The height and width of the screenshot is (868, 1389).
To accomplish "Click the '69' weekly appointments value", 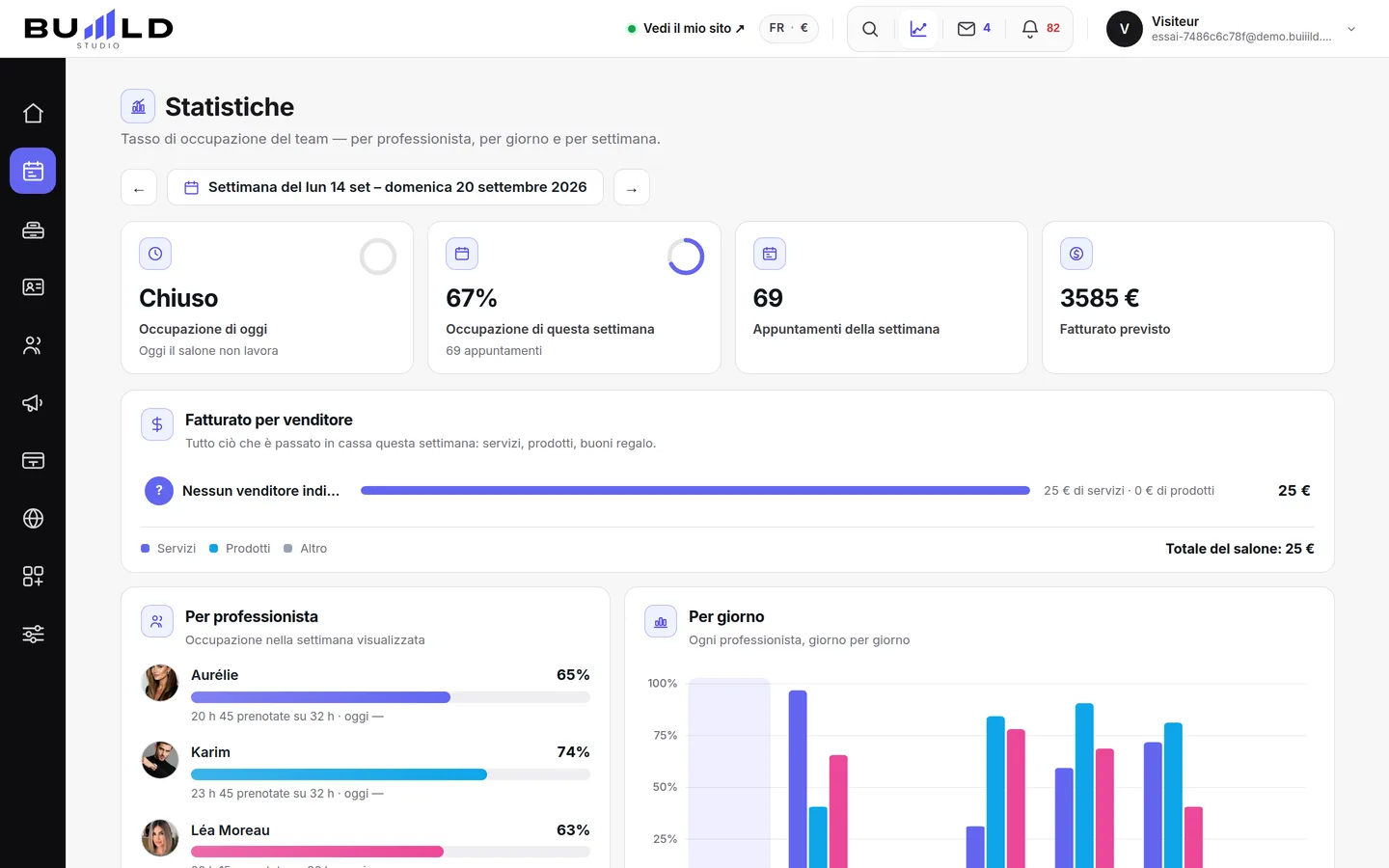I will tap(768, 298).
